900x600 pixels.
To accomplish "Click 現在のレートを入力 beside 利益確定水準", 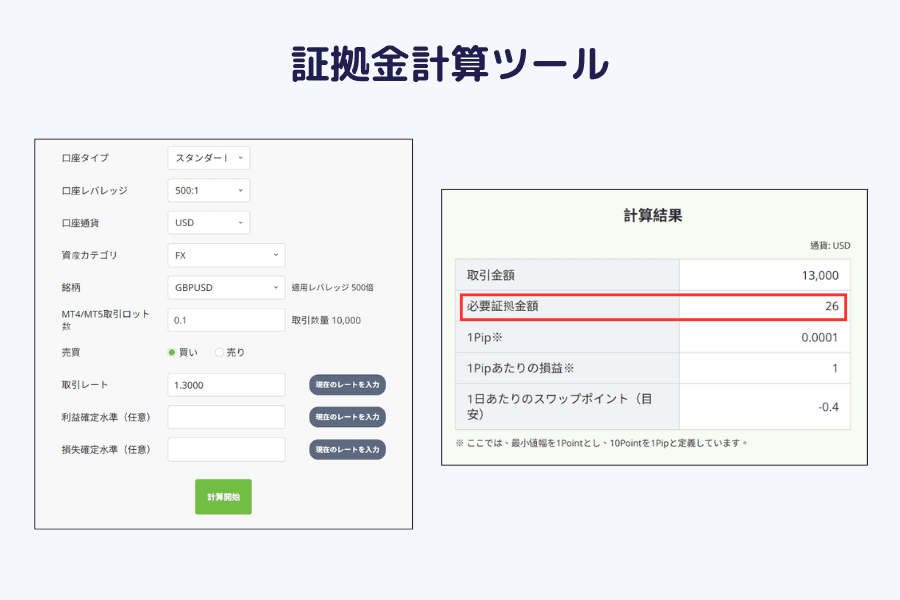I will [347, 417].
